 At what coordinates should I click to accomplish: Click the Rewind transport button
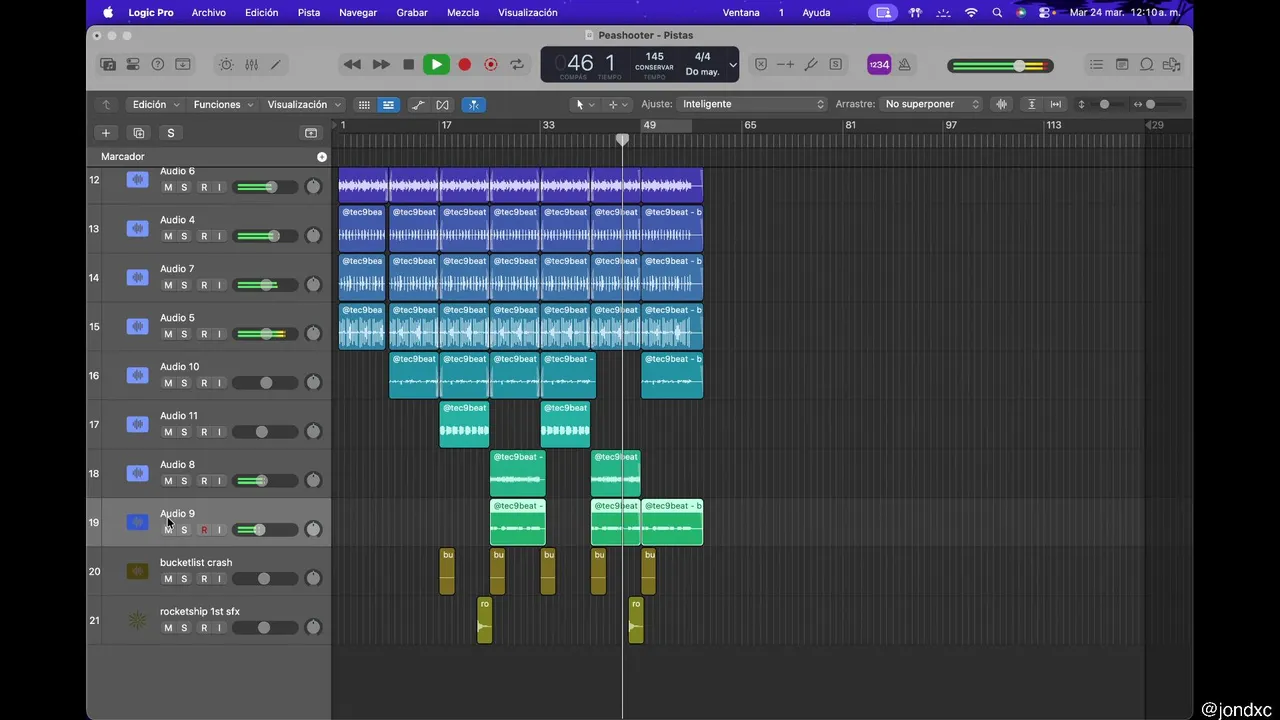click(x=352, y=64)
